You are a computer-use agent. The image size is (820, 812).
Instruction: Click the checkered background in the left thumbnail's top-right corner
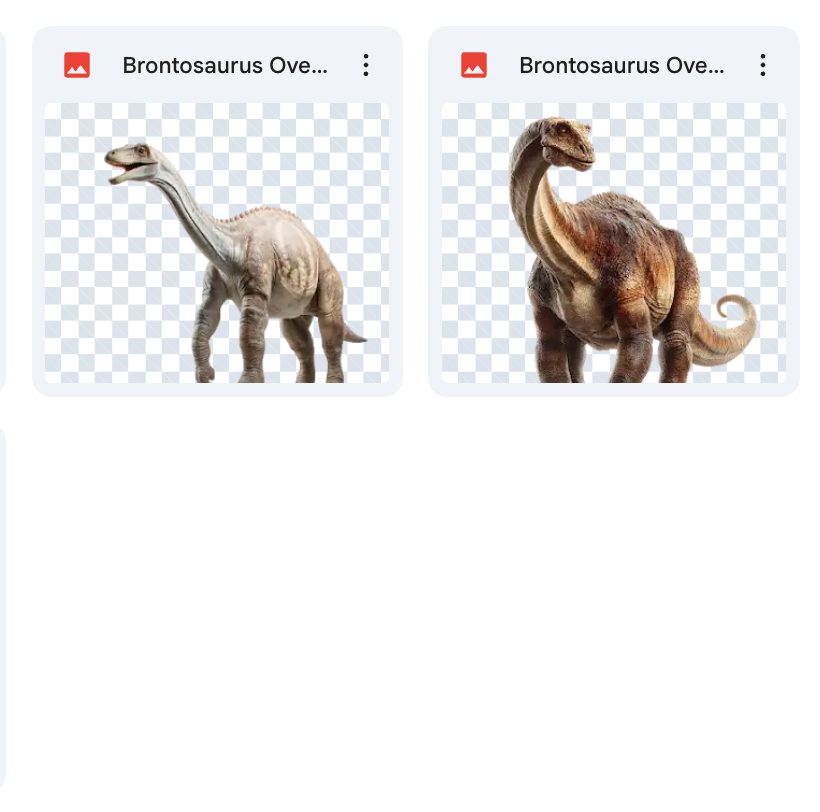click(366, 125)
